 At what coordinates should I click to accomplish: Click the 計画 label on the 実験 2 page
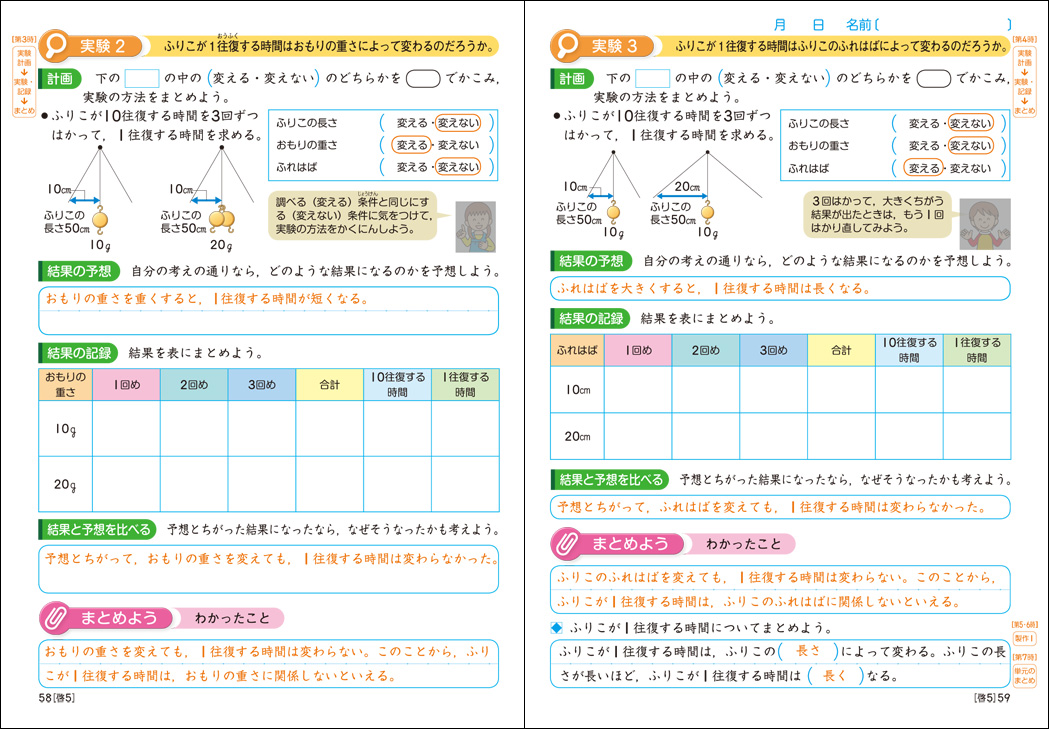click(x=60, y=79)
